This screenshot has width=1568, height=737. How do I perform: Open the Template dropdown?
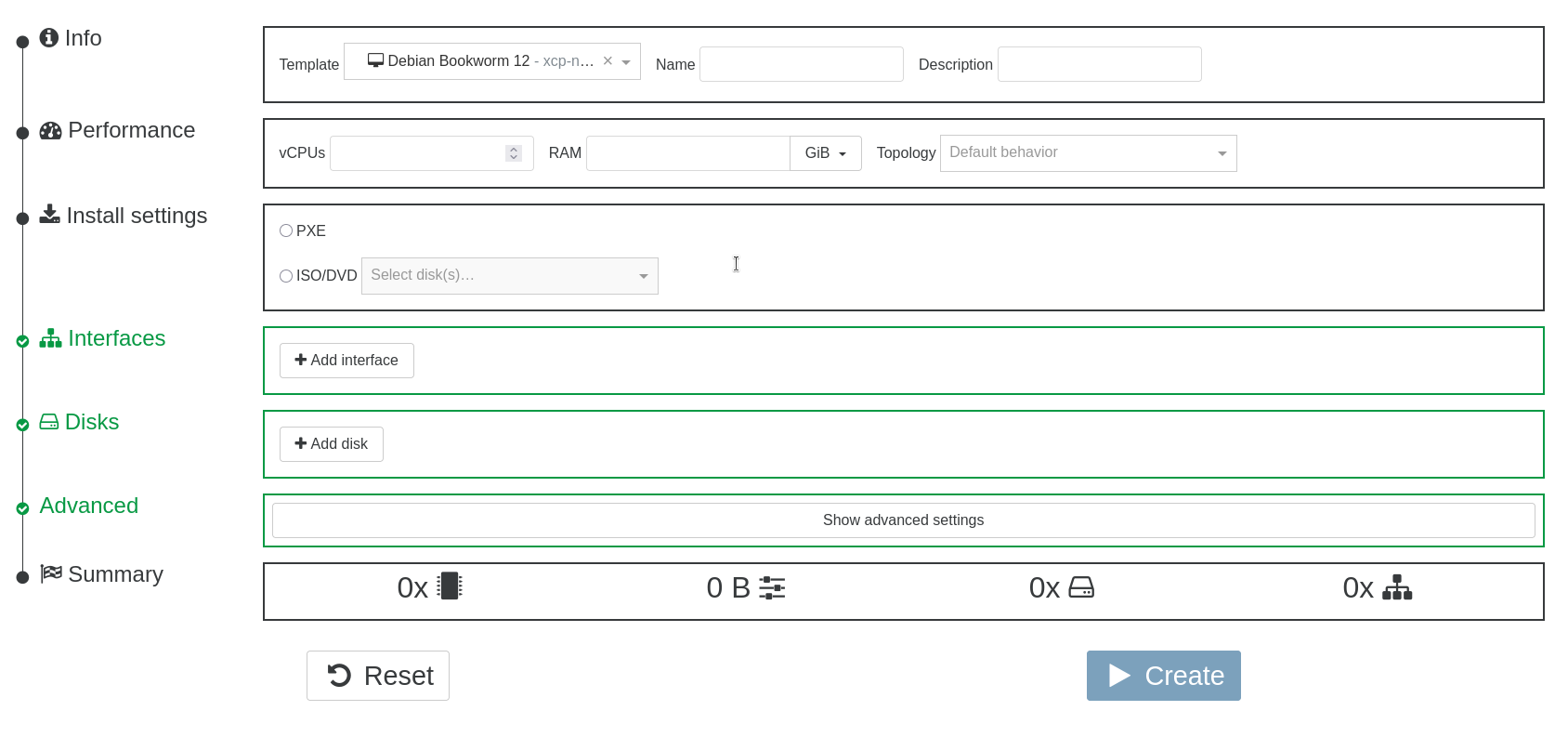click(x=626, y=62)
